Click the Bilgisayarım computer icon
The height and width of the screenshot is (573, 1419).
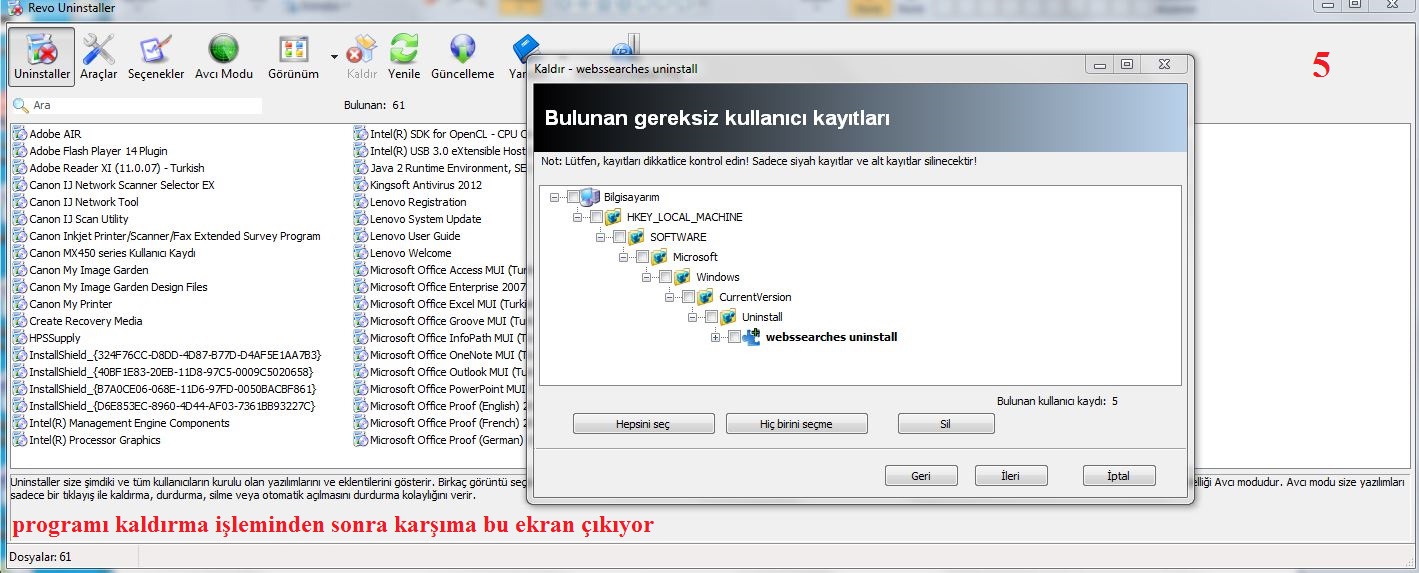590,197
